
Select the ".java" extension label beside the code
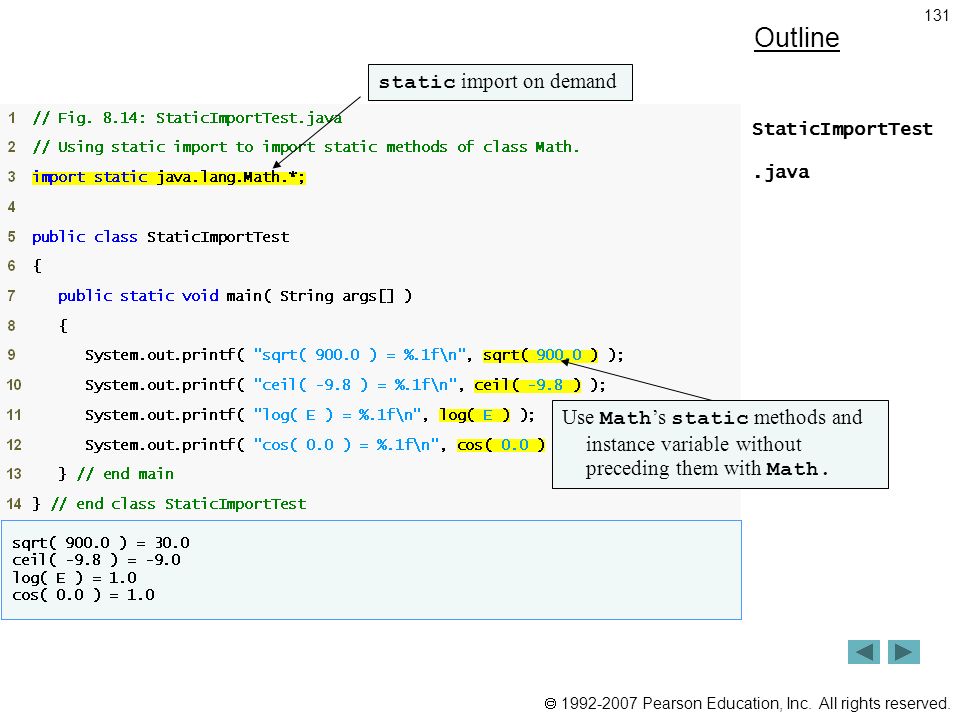[781, 172]
